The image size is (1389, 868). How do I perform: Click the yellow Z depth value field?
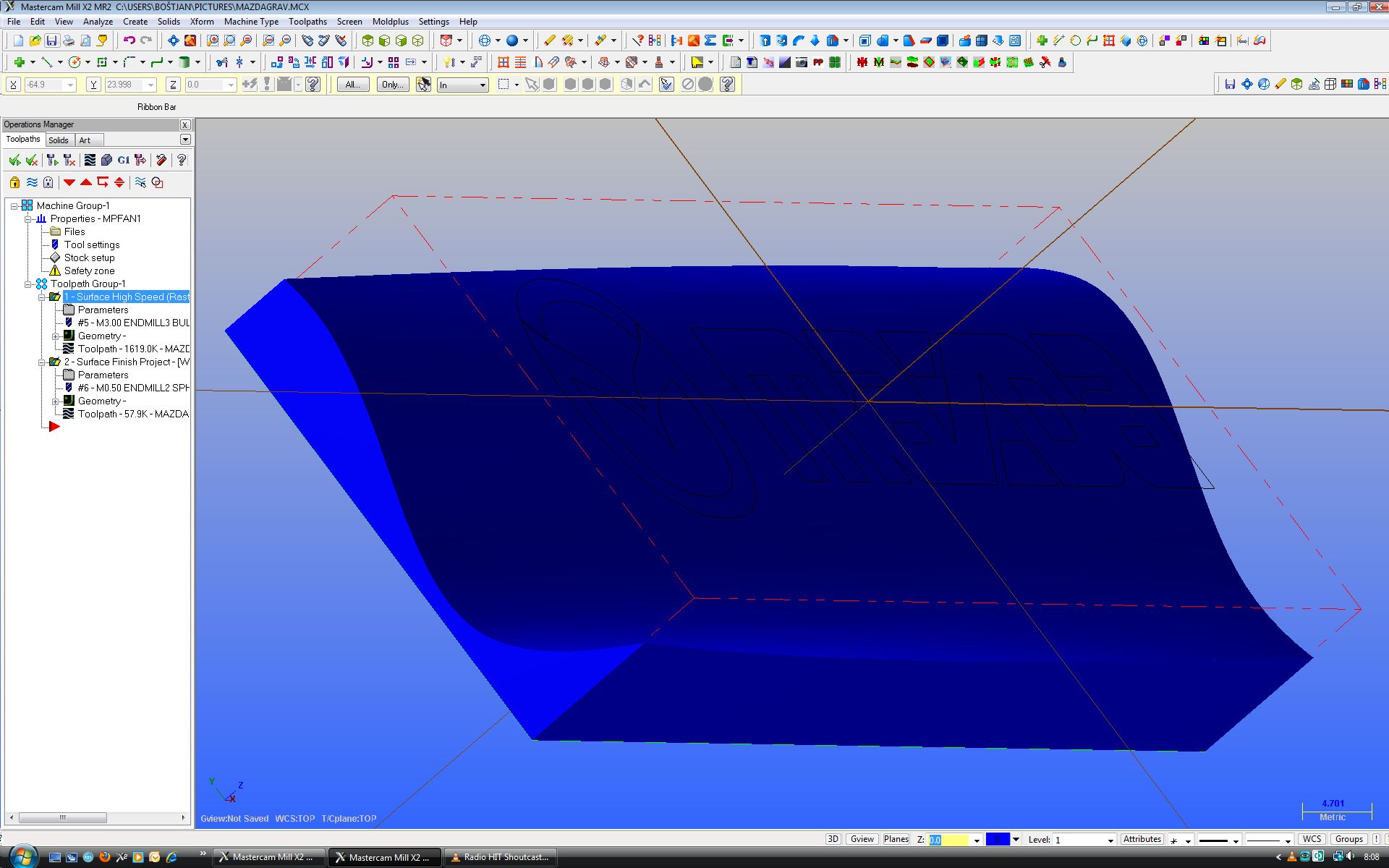pyautogui.click(x=948, y=840)
